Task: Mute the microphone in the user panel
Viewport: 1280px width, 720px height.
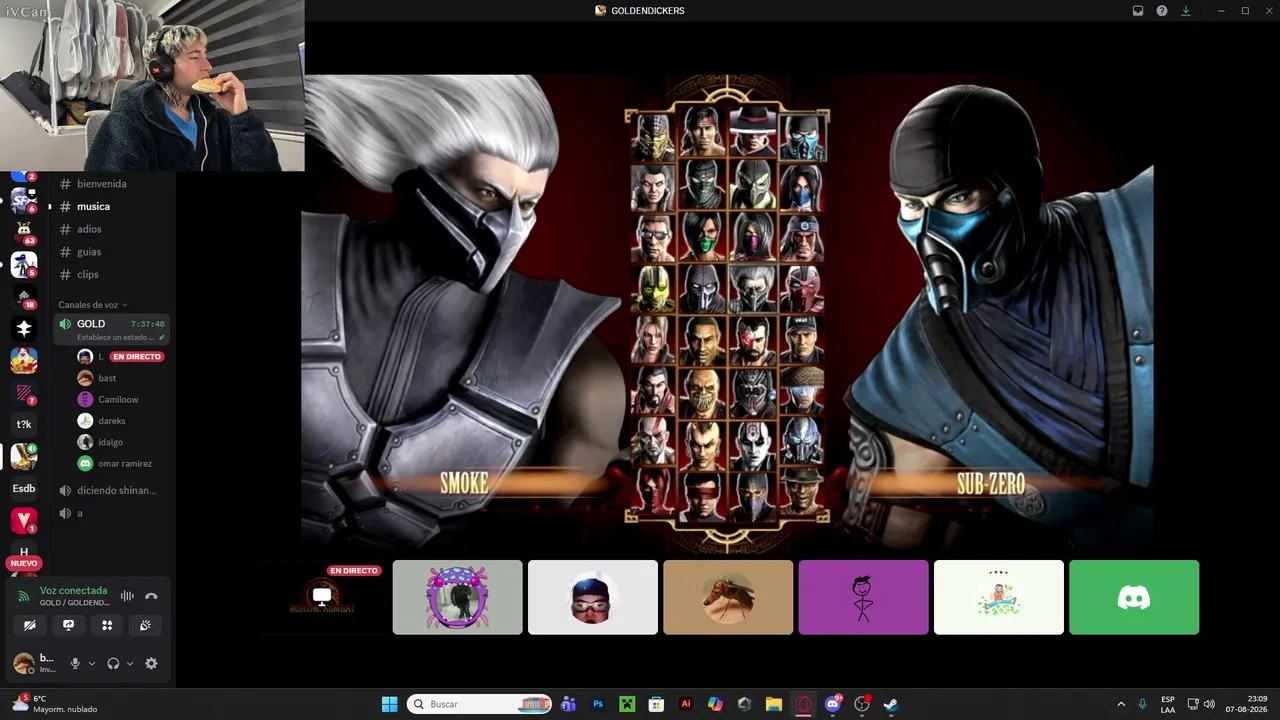Action: tap(75, 663)
